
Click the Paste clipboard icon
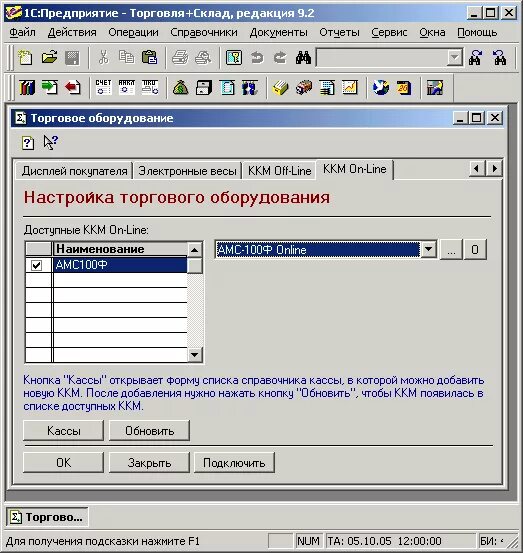pyautogui.click(x=150, y=57)
